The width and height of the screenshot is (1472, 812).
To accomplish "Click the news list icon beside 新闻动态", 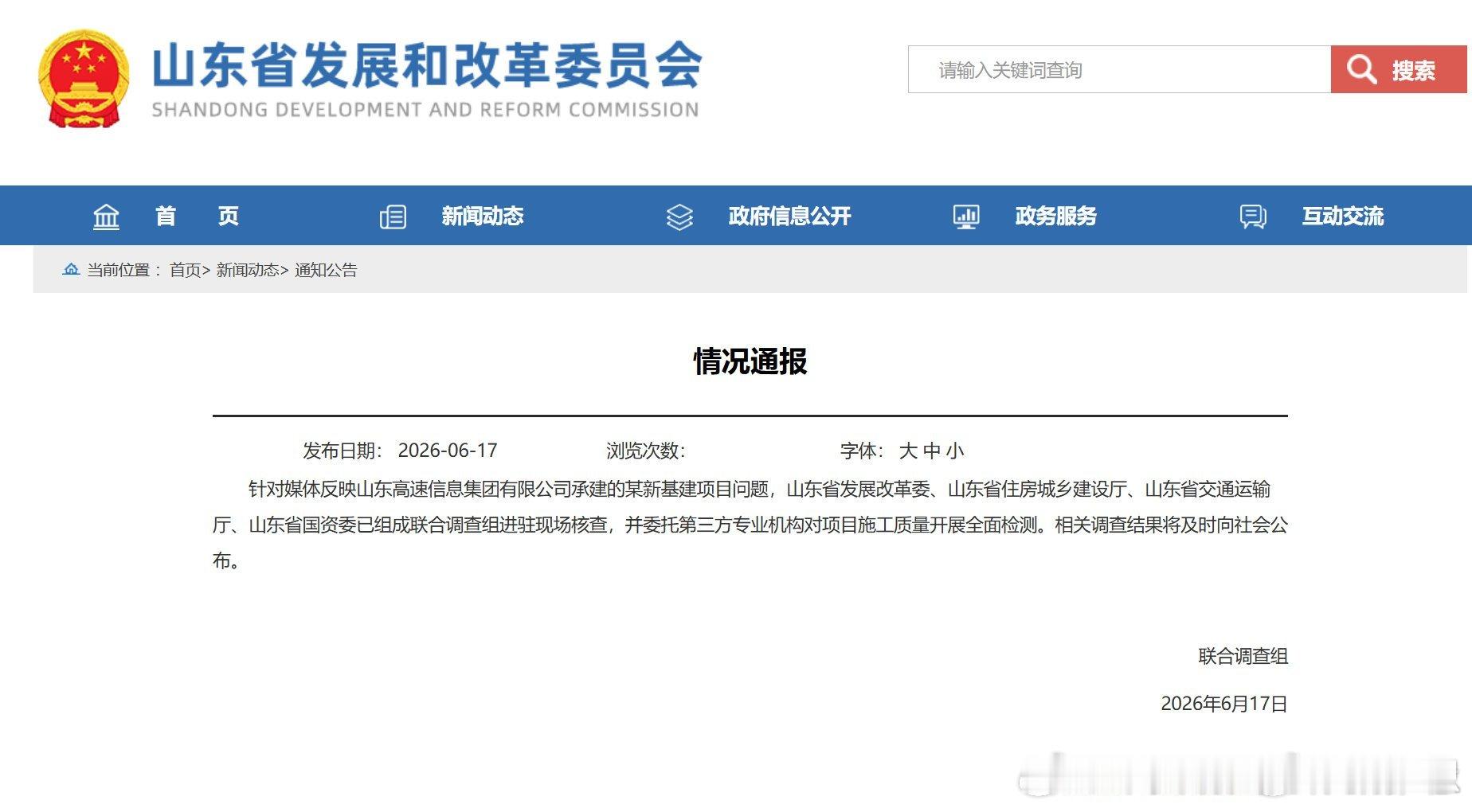I will [x=393, y=217].
